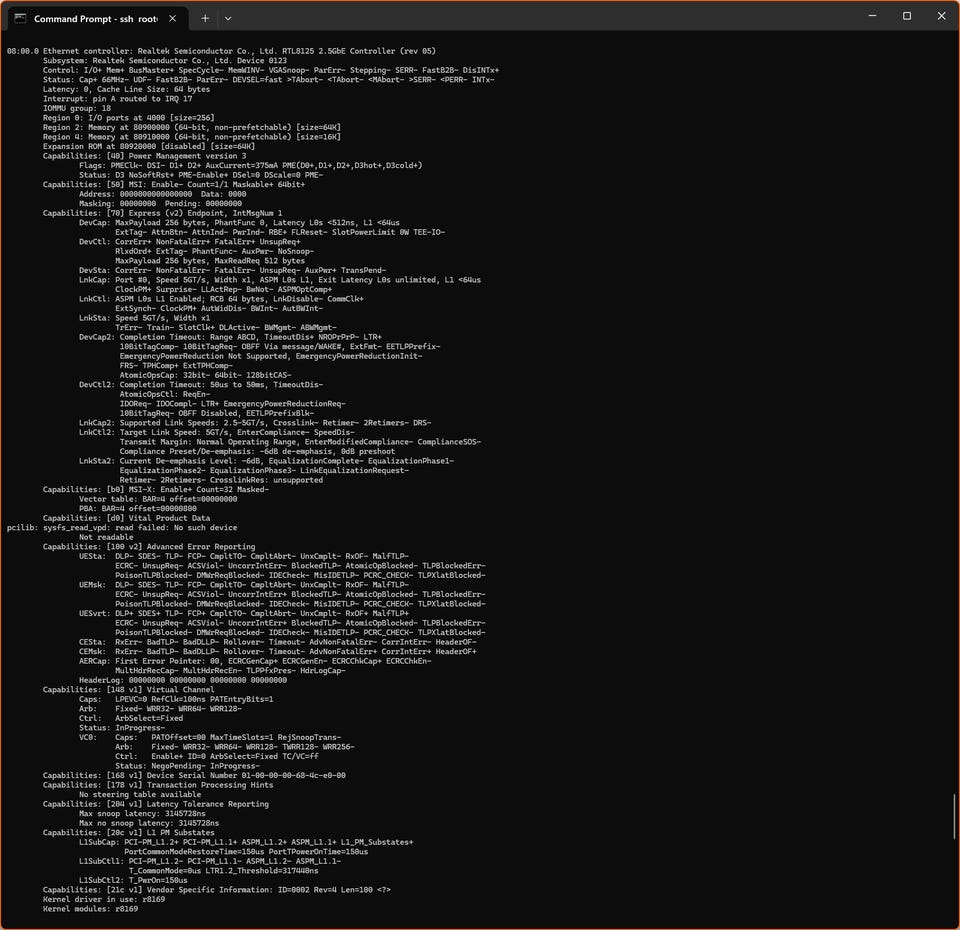Close the Command Prompt ssh tab

coord(173,18)
